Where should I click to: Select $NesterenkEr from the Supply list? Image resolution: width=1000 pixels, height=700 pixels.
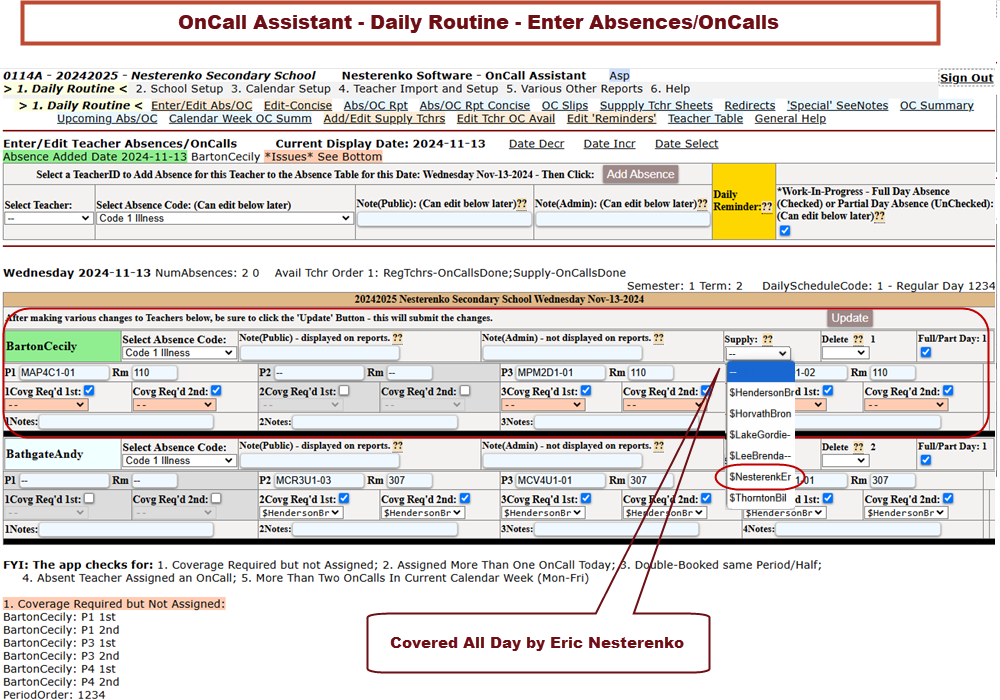pyautogui.click(x=759, y=477)
